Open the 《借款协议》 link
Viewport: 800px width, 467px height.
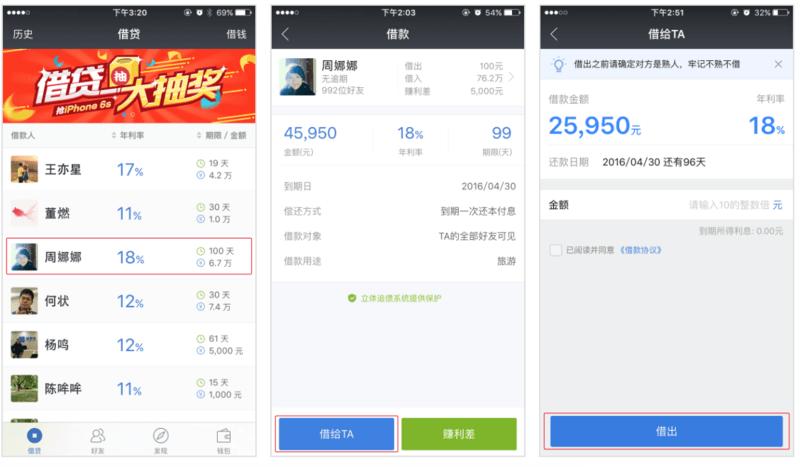pyautogui.click(x=641, y=250)
